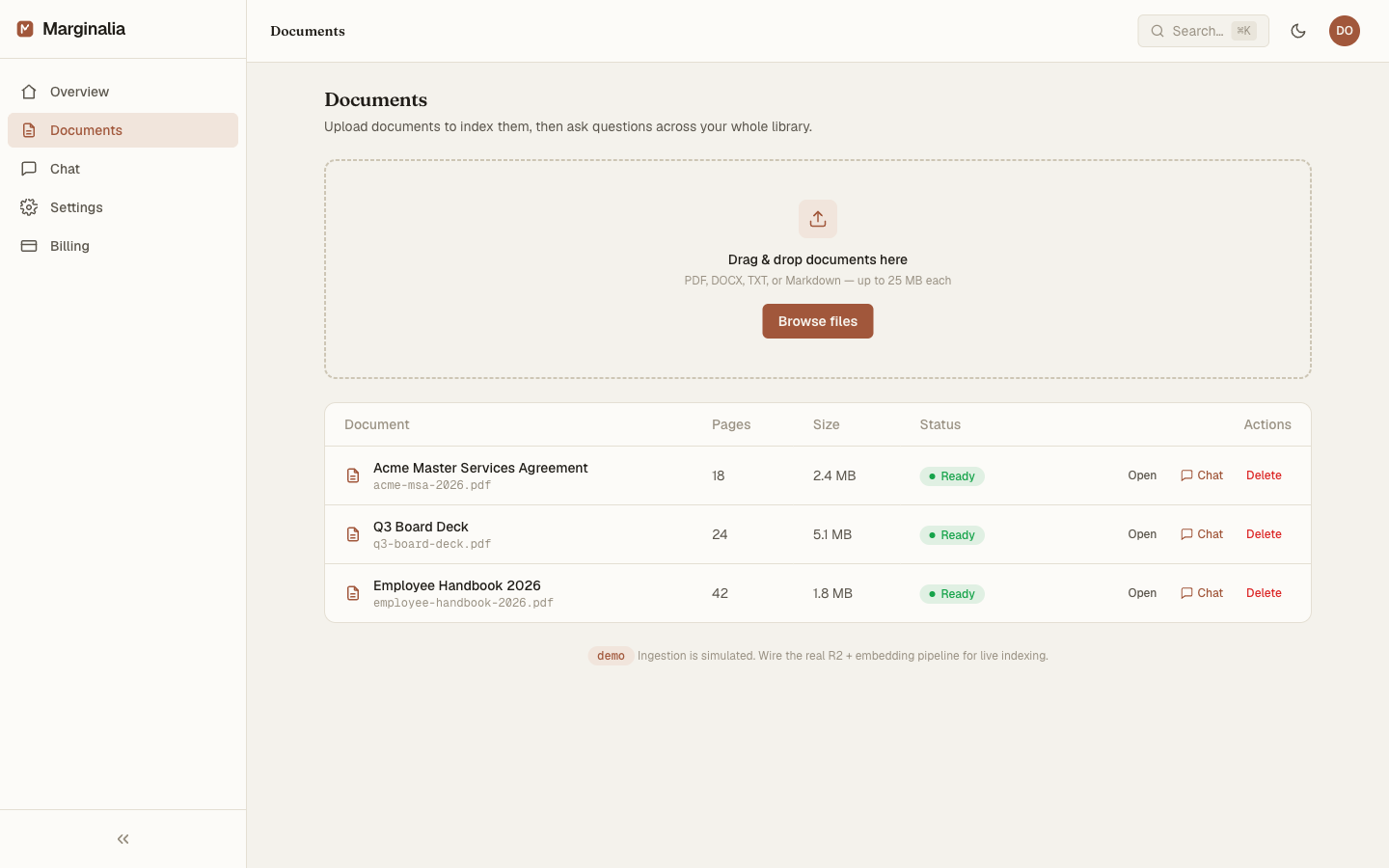The height and width of the screenshot is (868, 1389).
Task: Chat about the Q3 Board Deck
Action: (x=1202, y=534)
